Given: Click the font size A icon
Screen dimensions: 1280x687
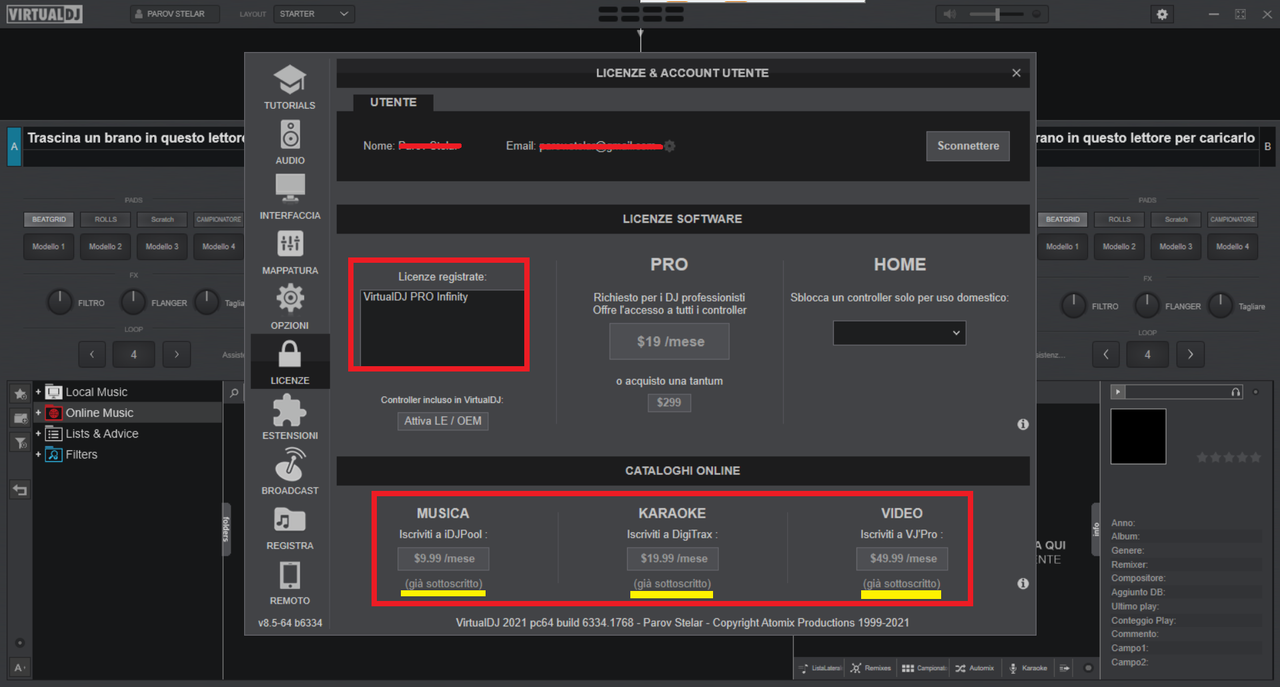Looking at the screenshot, I should tap(19, 667).
